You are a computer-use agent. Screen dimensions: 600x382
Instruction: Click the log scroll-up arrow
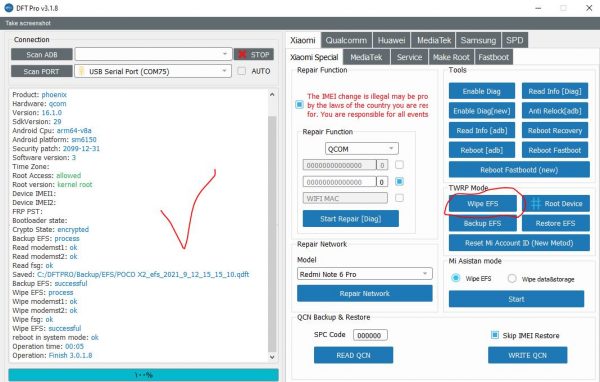click(x=272, y=94)
